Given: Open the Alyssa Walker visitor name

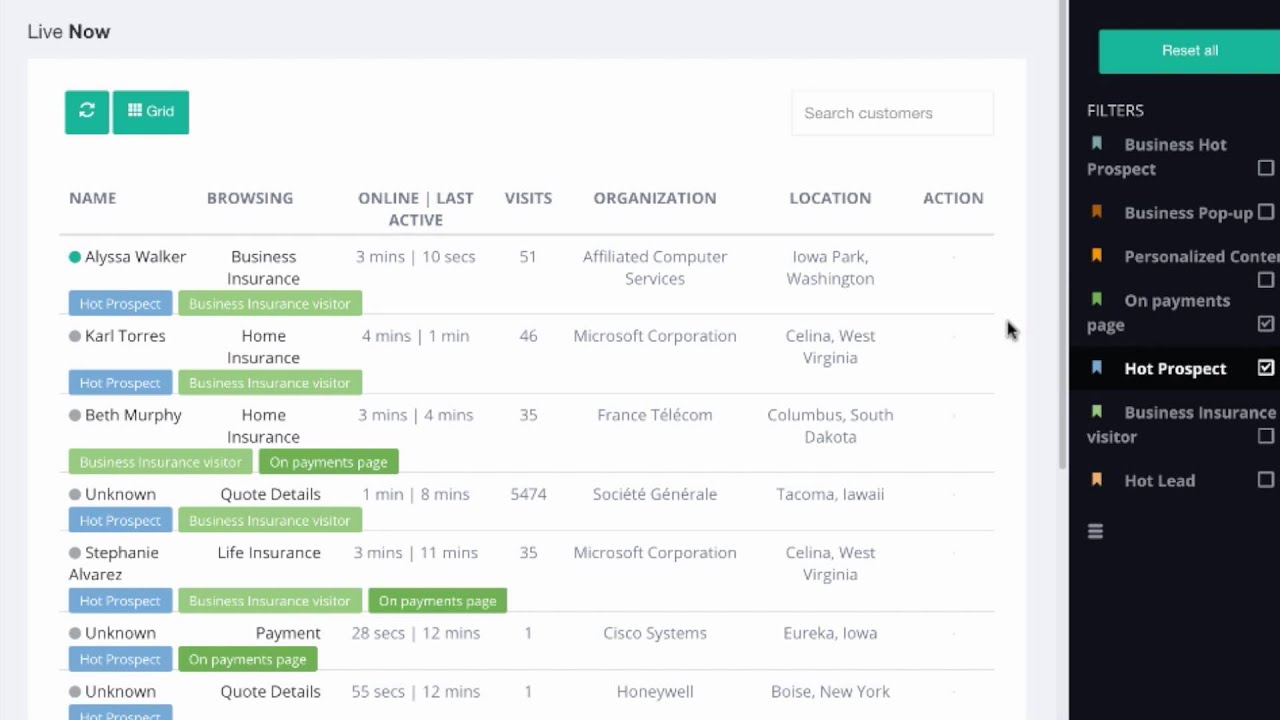Looking at the screenshot, I should click(x=135, y=257).
